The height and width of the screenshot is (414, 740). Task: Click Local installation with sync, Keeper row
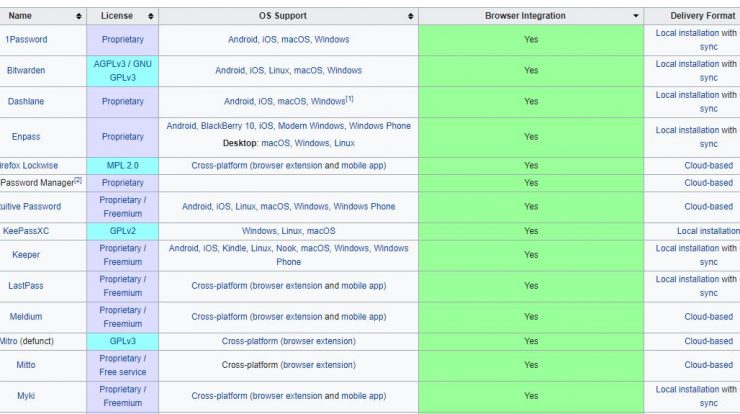coord(698,255)
